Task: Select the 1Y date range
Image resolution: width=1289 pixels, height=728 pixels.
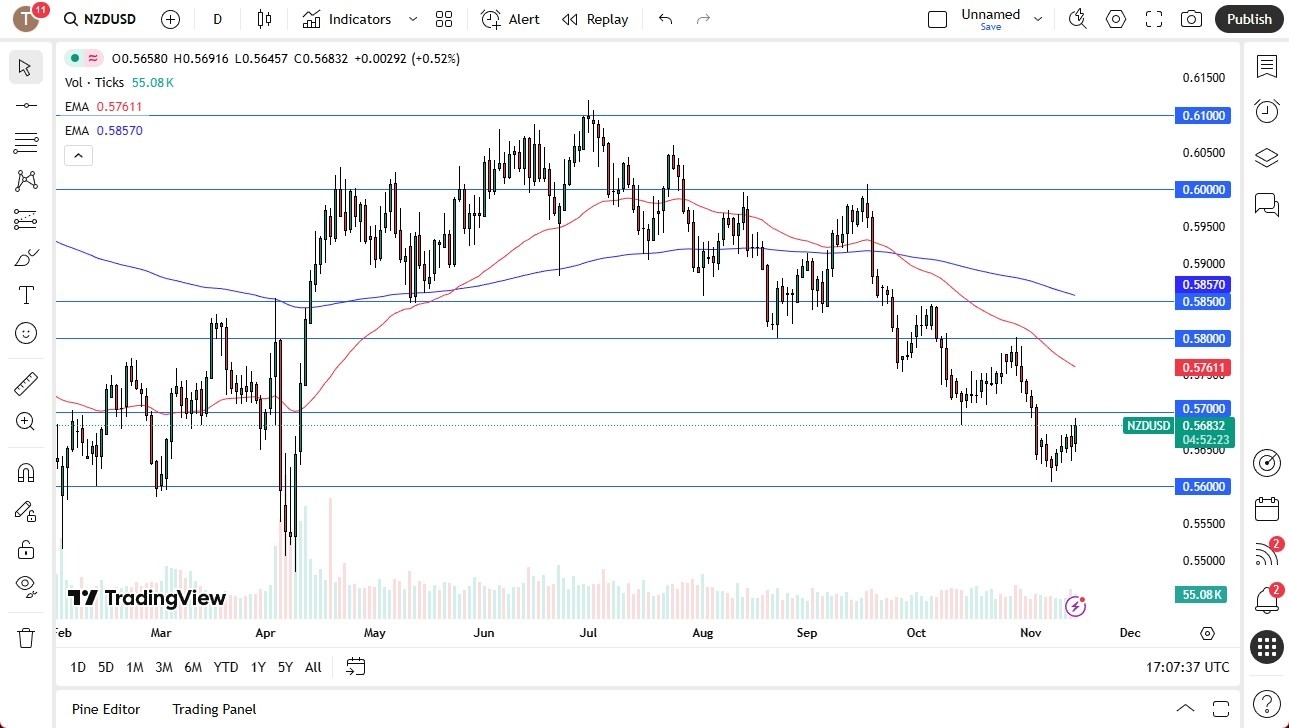Action: point(257,667)
